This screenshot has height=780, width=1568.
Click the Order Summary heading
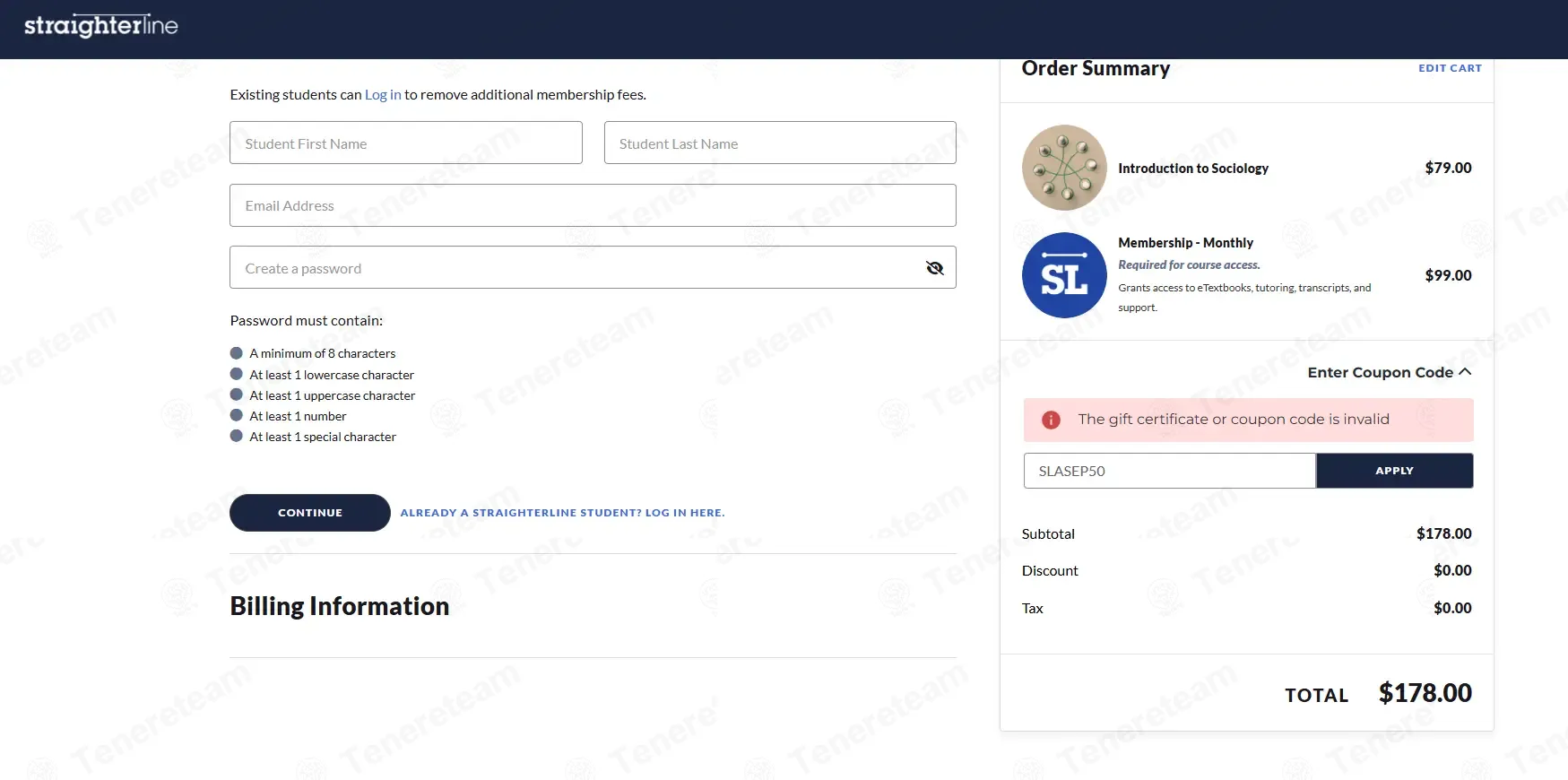(1096, 69)
